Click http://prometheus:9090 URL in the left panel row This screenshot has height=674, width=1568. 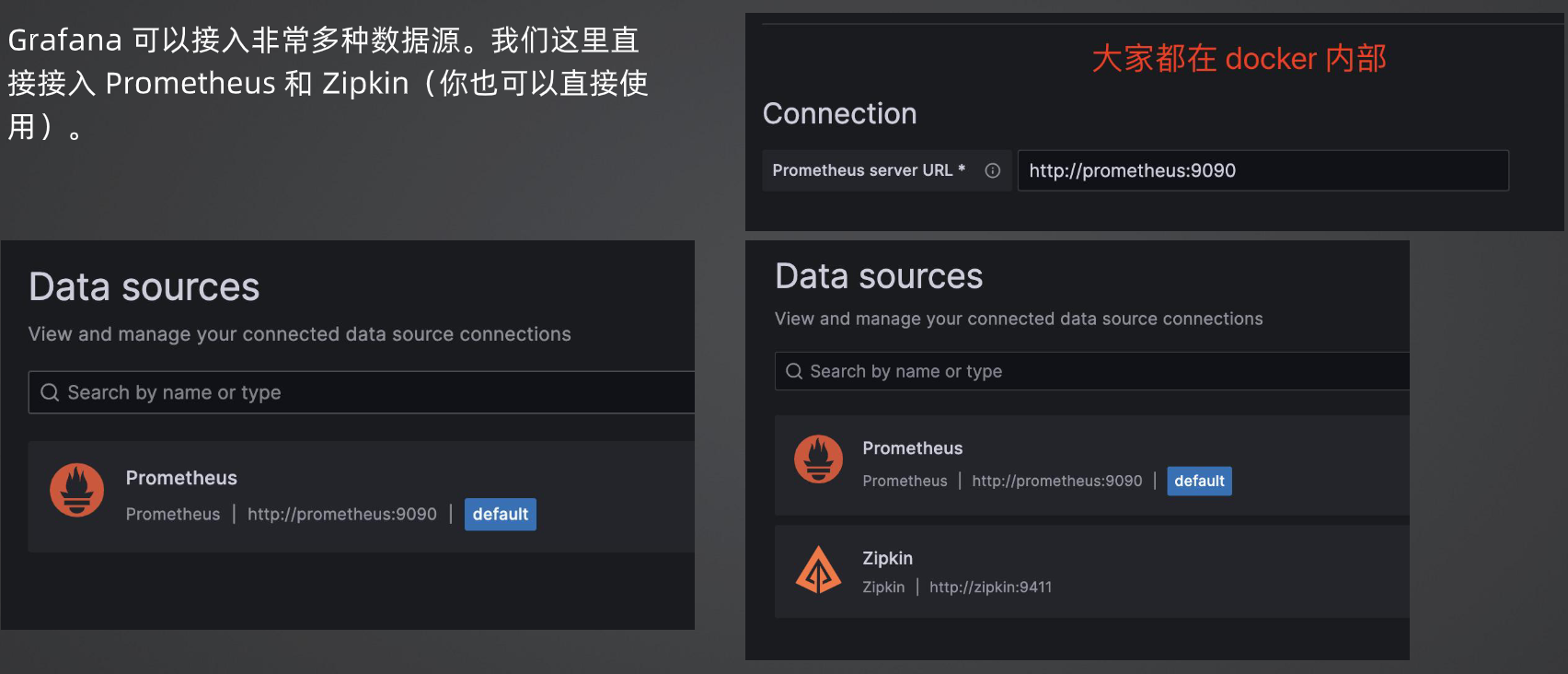pyautogui.click(x=342, y=514)
